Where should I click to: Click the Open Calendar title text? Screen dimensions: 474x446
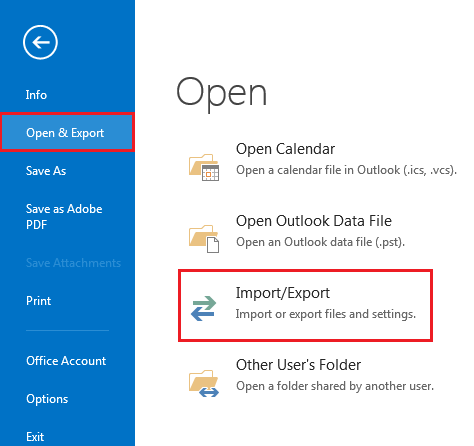tap(285, 149)
